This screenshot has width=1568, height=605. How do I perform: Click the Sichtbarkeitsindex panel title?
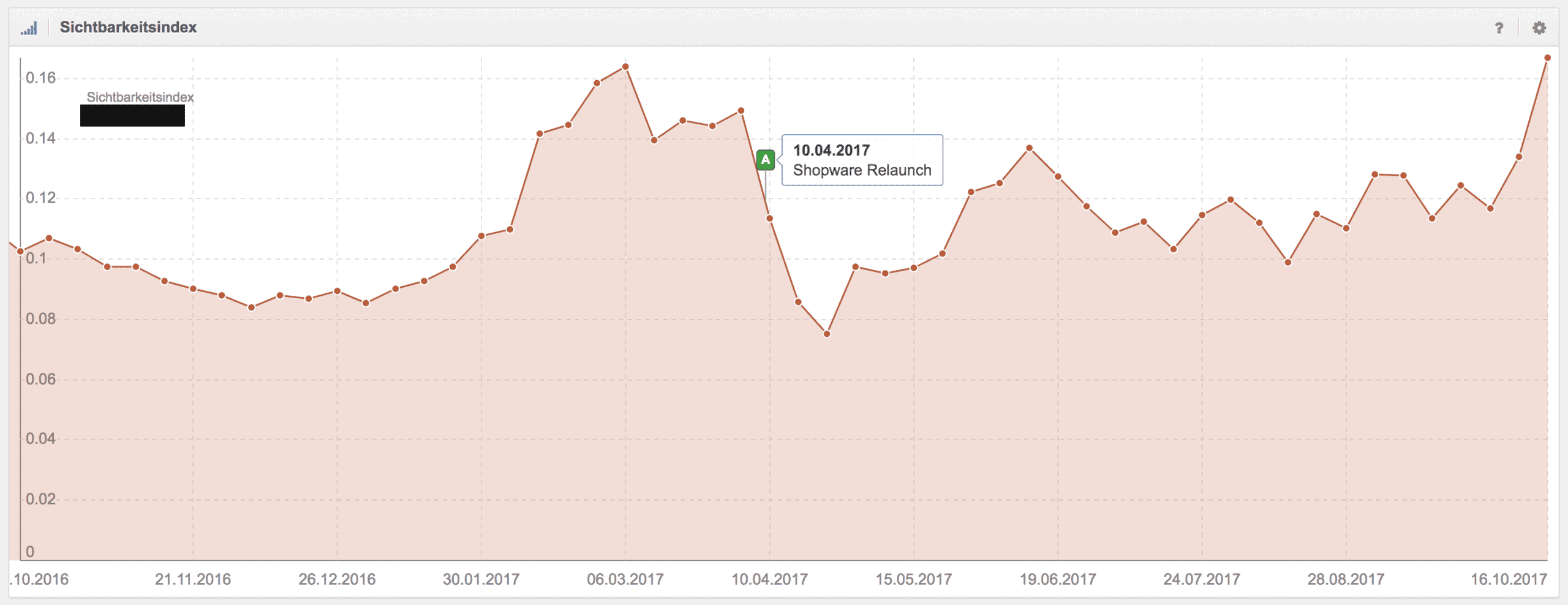(x=128, y=28)
